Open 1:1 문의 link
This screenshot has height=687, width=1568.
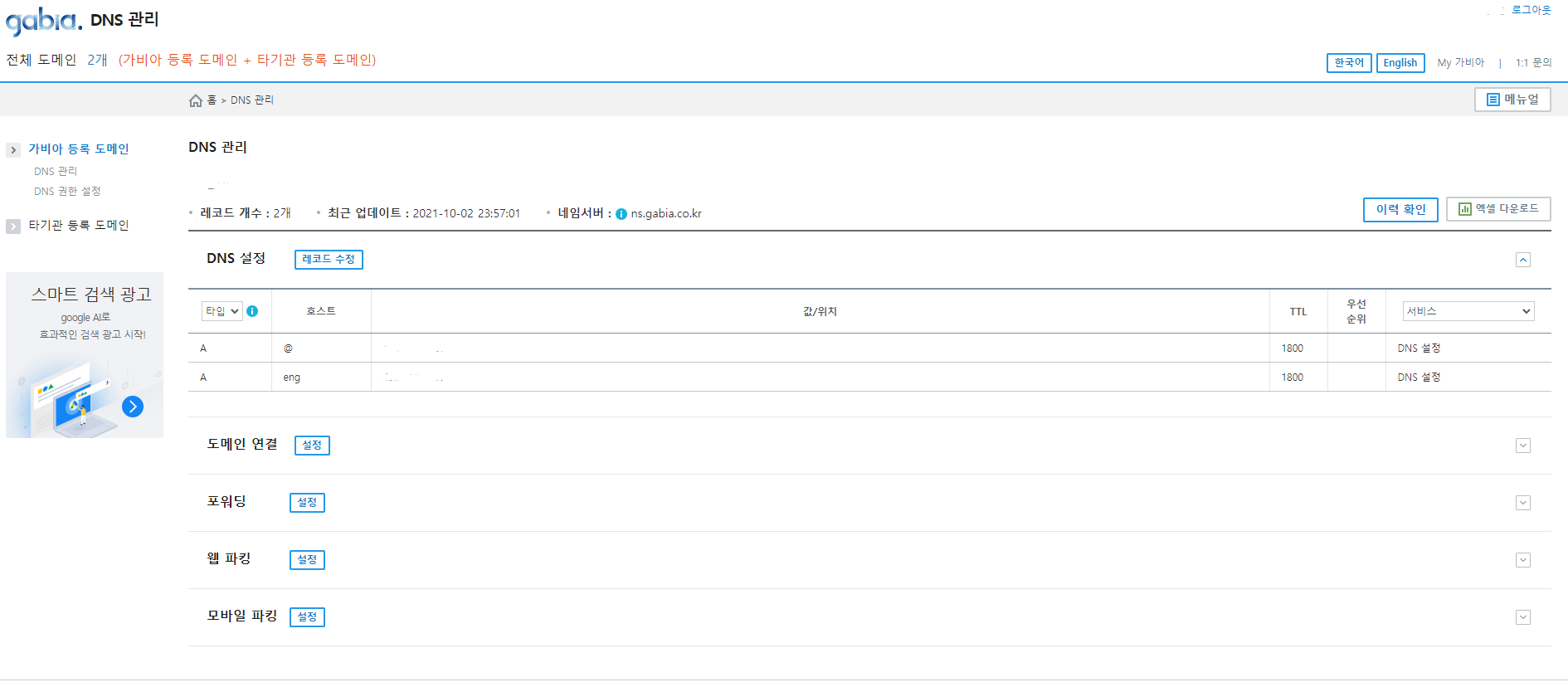click(x=1533, y=63)
